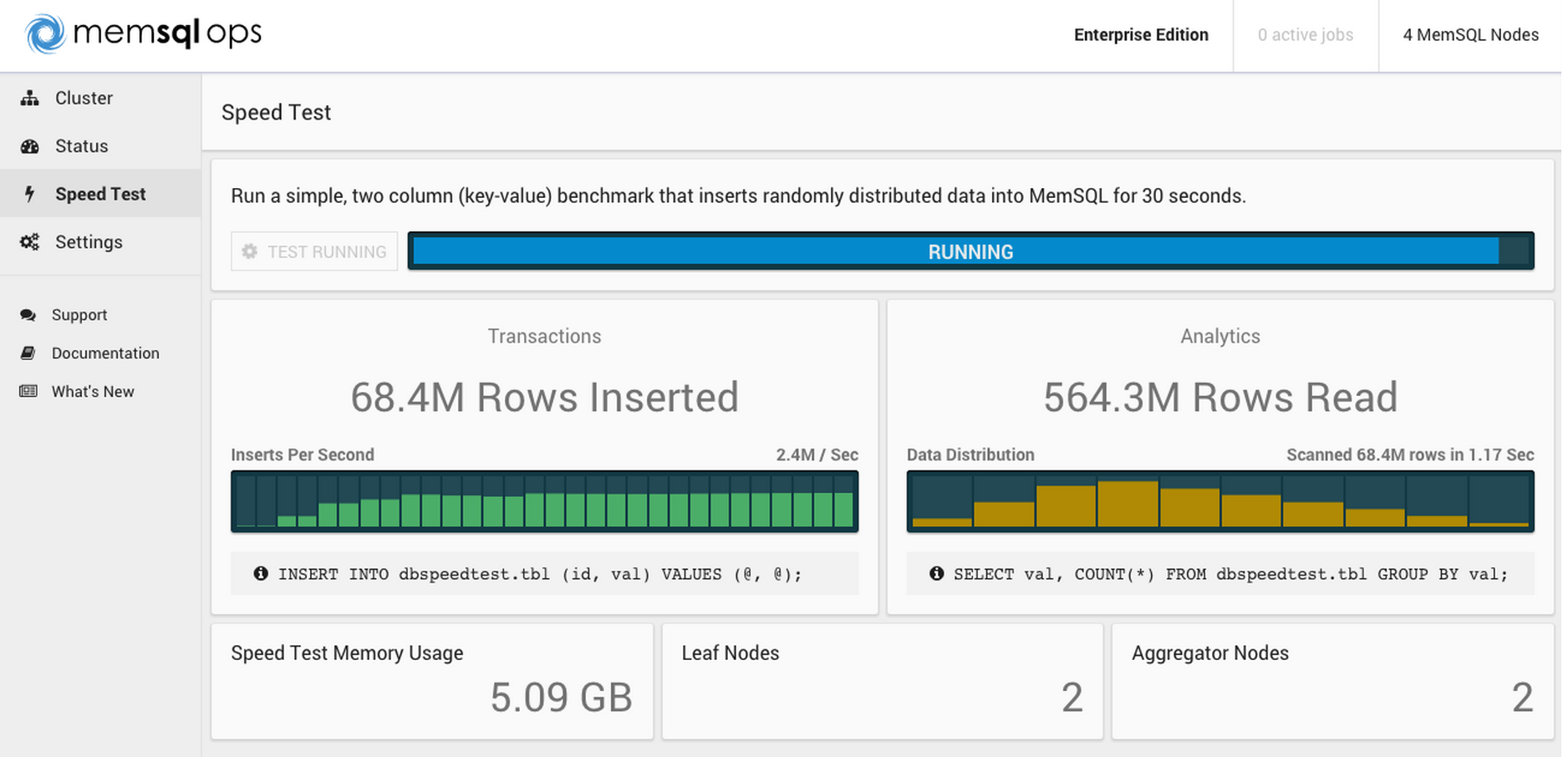Click the memsql ops wordmark

[x=168, y=34]
